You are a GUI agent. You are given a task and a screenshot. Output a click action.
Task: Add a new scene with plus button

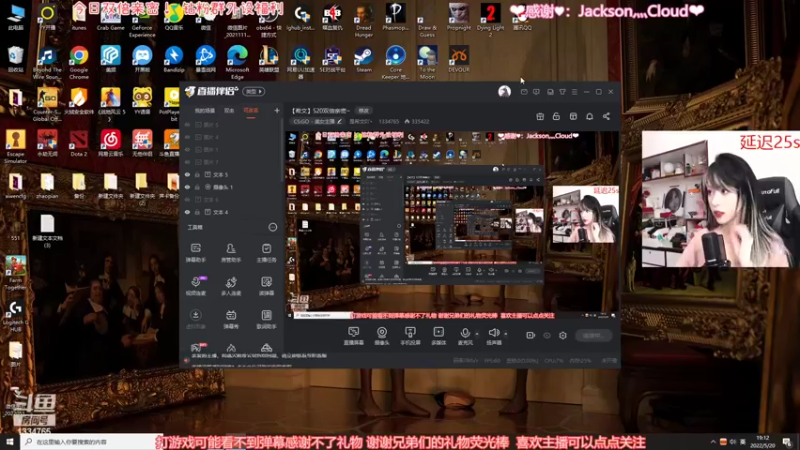click(277, 110)
